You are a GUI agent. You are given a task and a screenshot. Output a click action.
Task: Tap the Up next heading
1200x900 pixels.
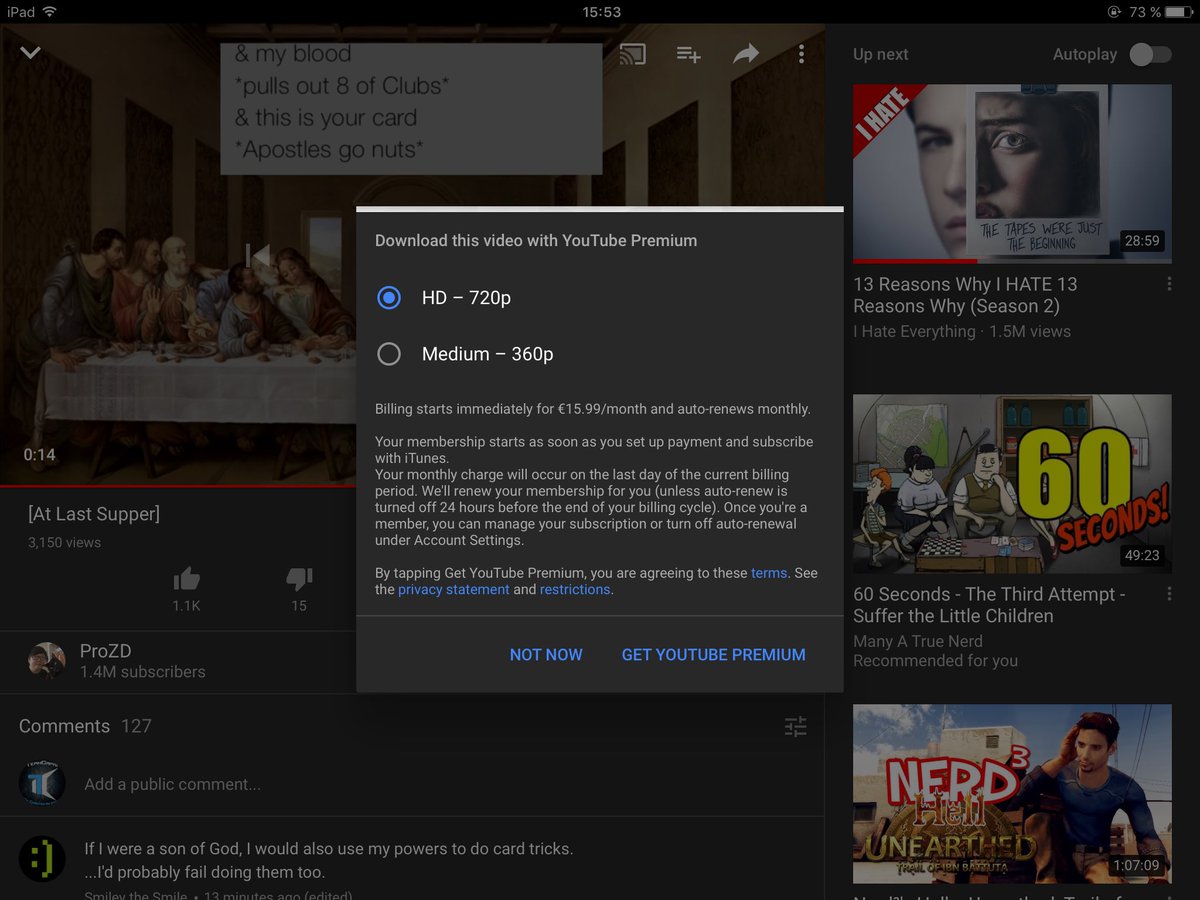(881, 54)
